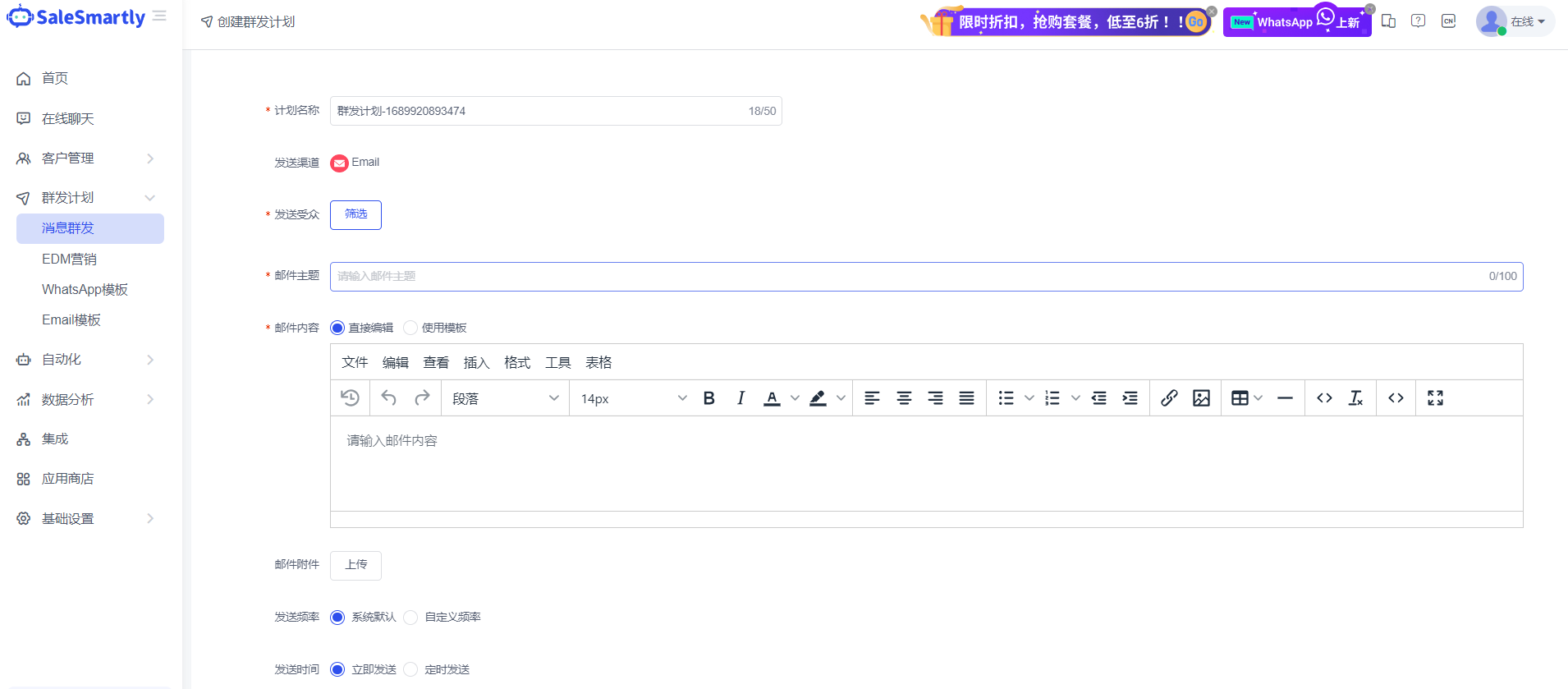1568x689 pixels.
Task: Click the 邮件主题 input field
Action: (x=926, y=277)
